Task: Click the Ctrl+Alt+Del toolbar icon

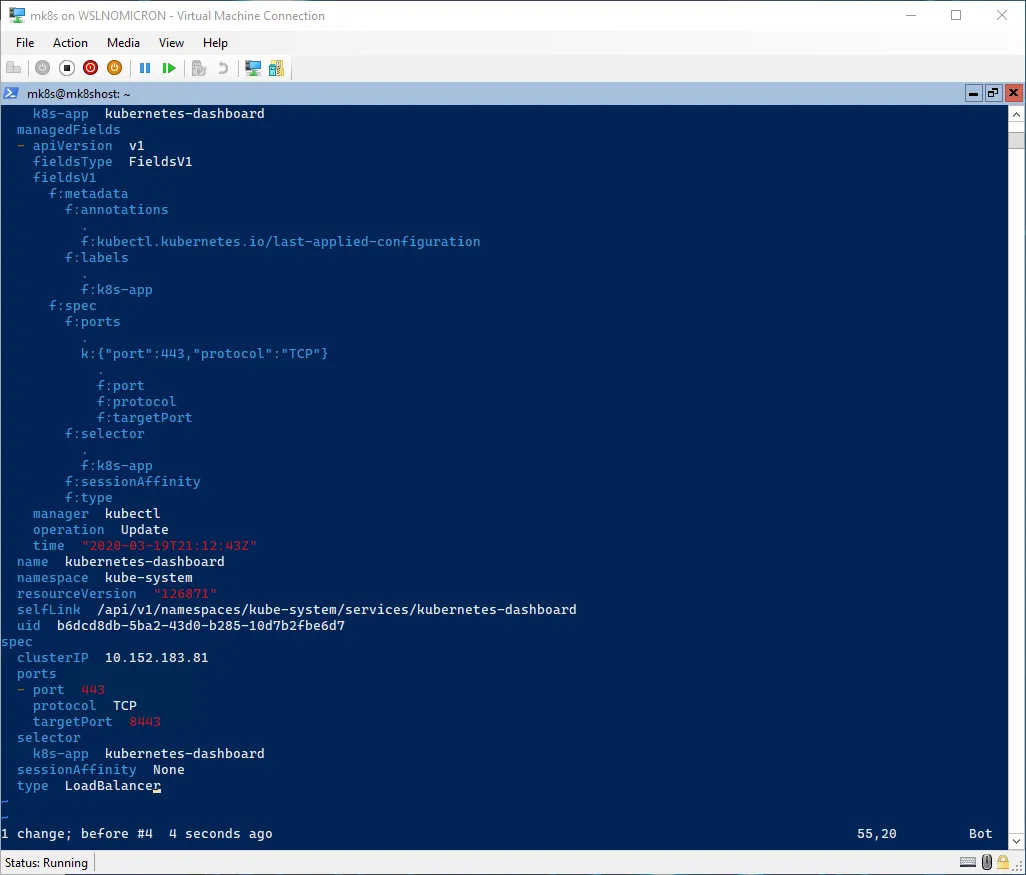Action: coord(14,68)
